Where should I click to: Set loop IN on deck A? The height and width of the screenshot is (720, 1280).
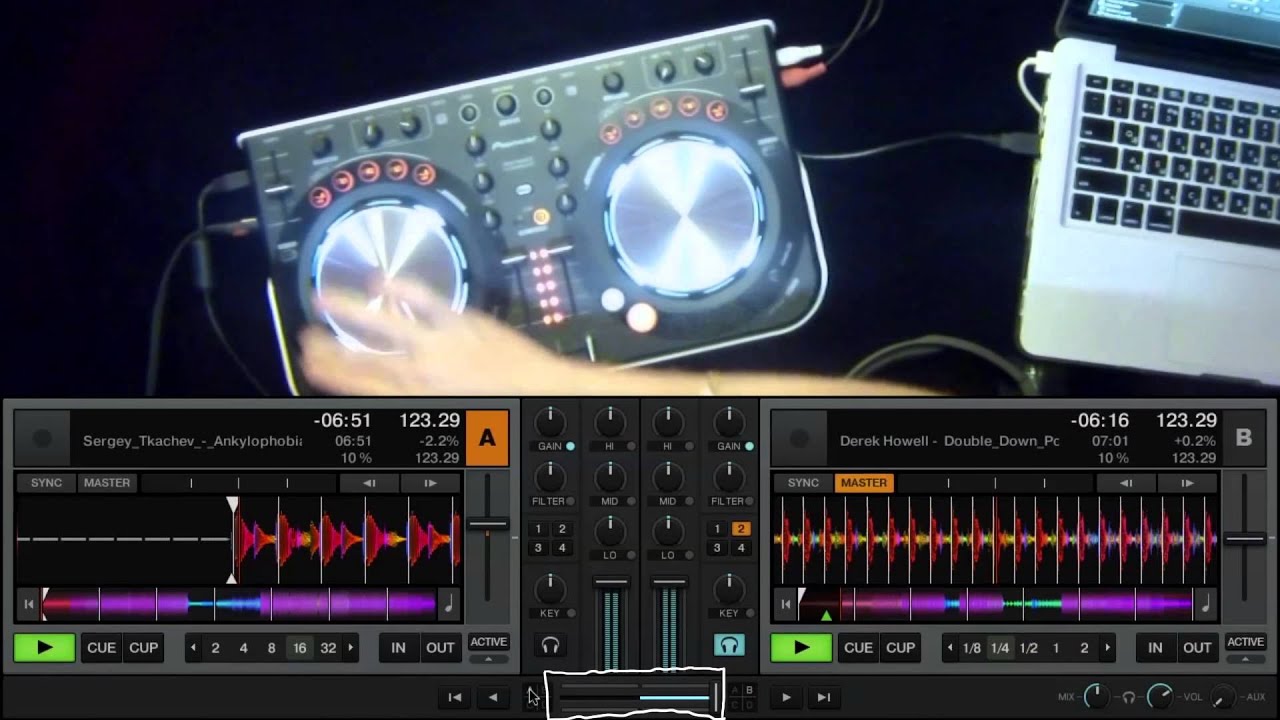click(398, 648)
